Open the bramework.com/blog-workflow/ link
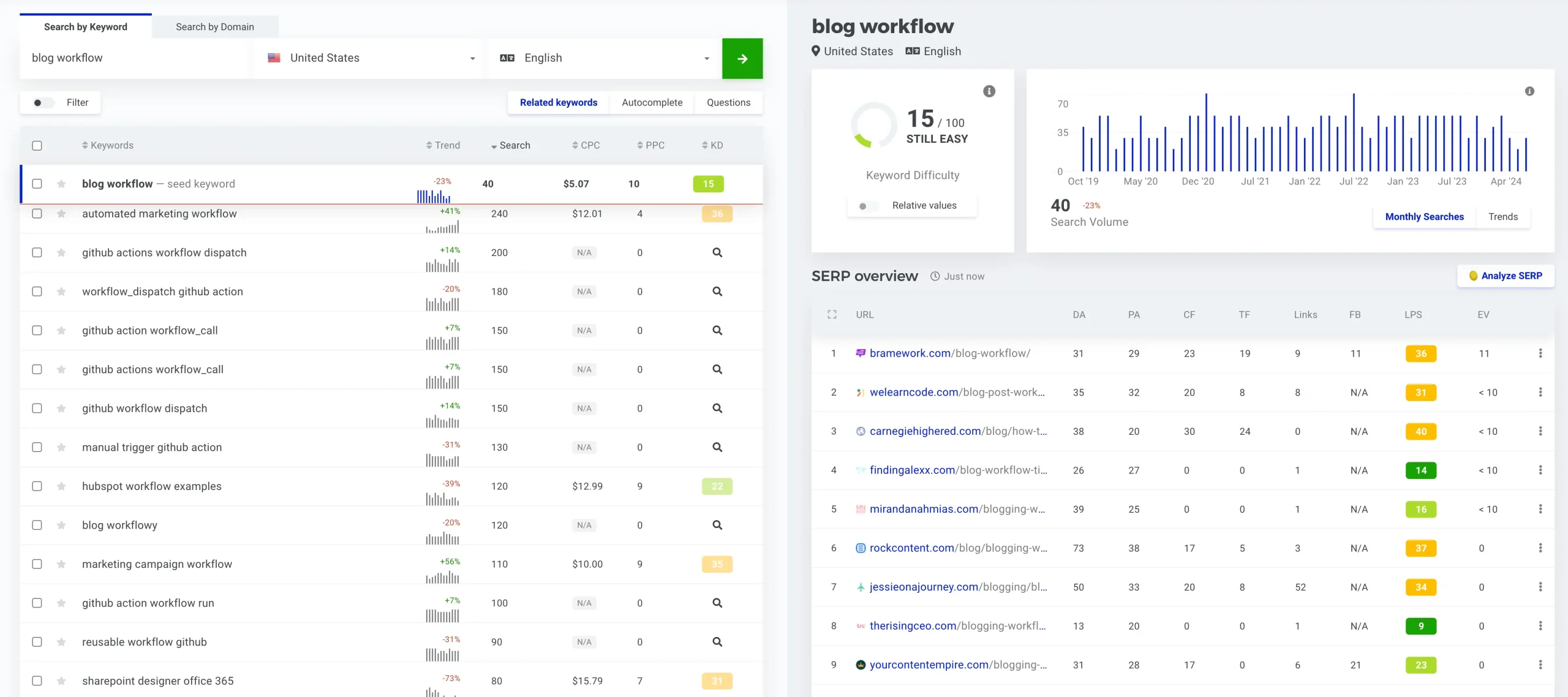 [951, 353]
